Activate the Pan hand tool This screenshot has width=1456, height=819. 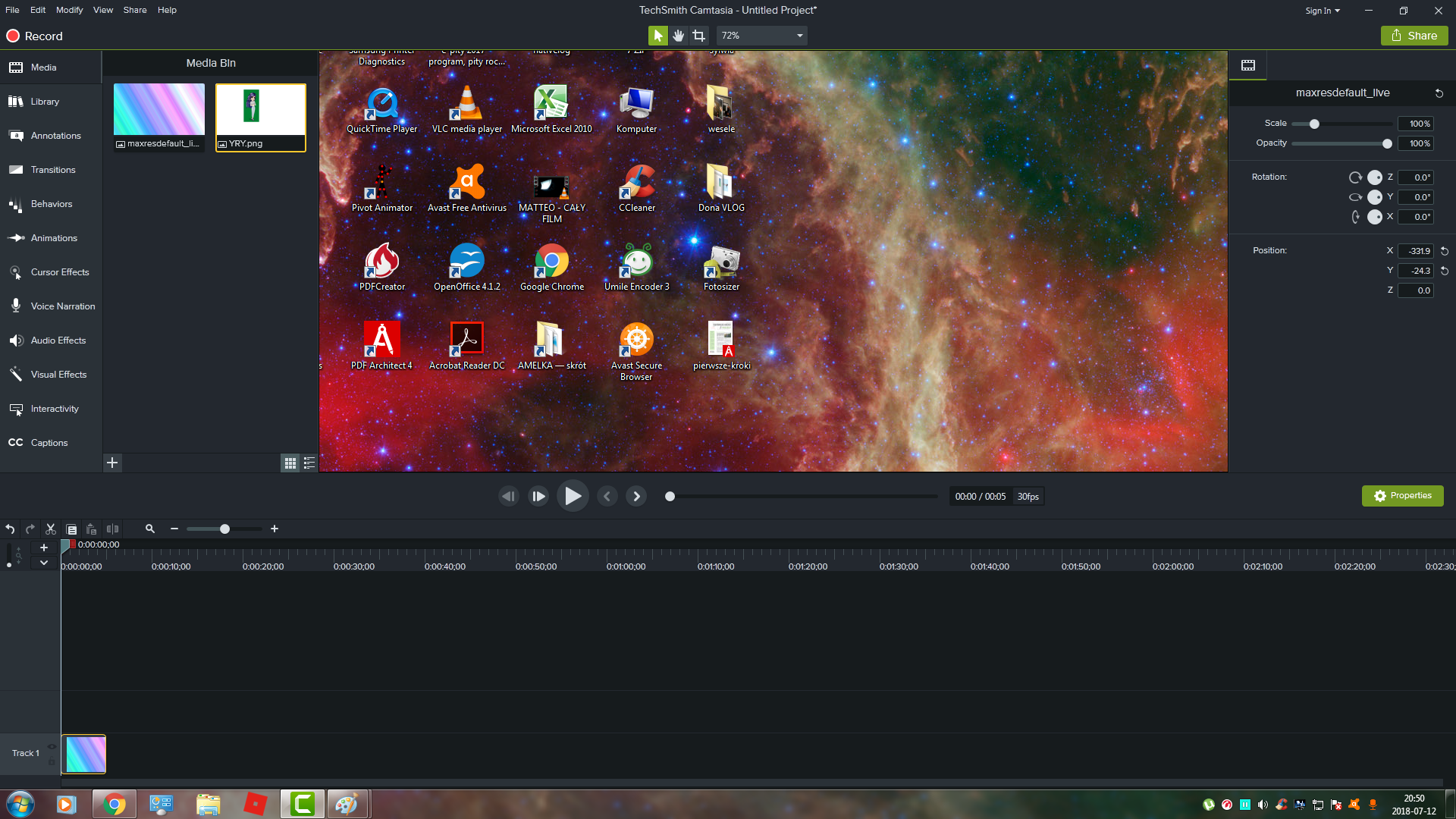coord(678,36)
